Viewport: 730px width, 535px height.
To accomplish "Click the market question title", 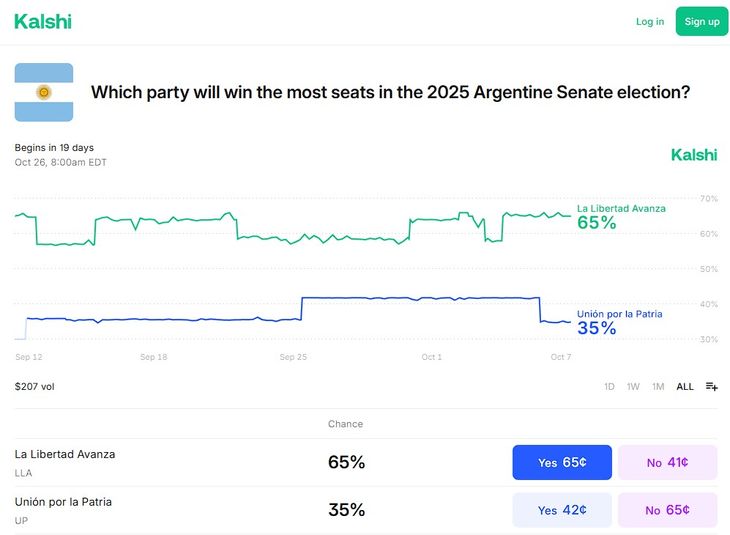I will [390, 92].
